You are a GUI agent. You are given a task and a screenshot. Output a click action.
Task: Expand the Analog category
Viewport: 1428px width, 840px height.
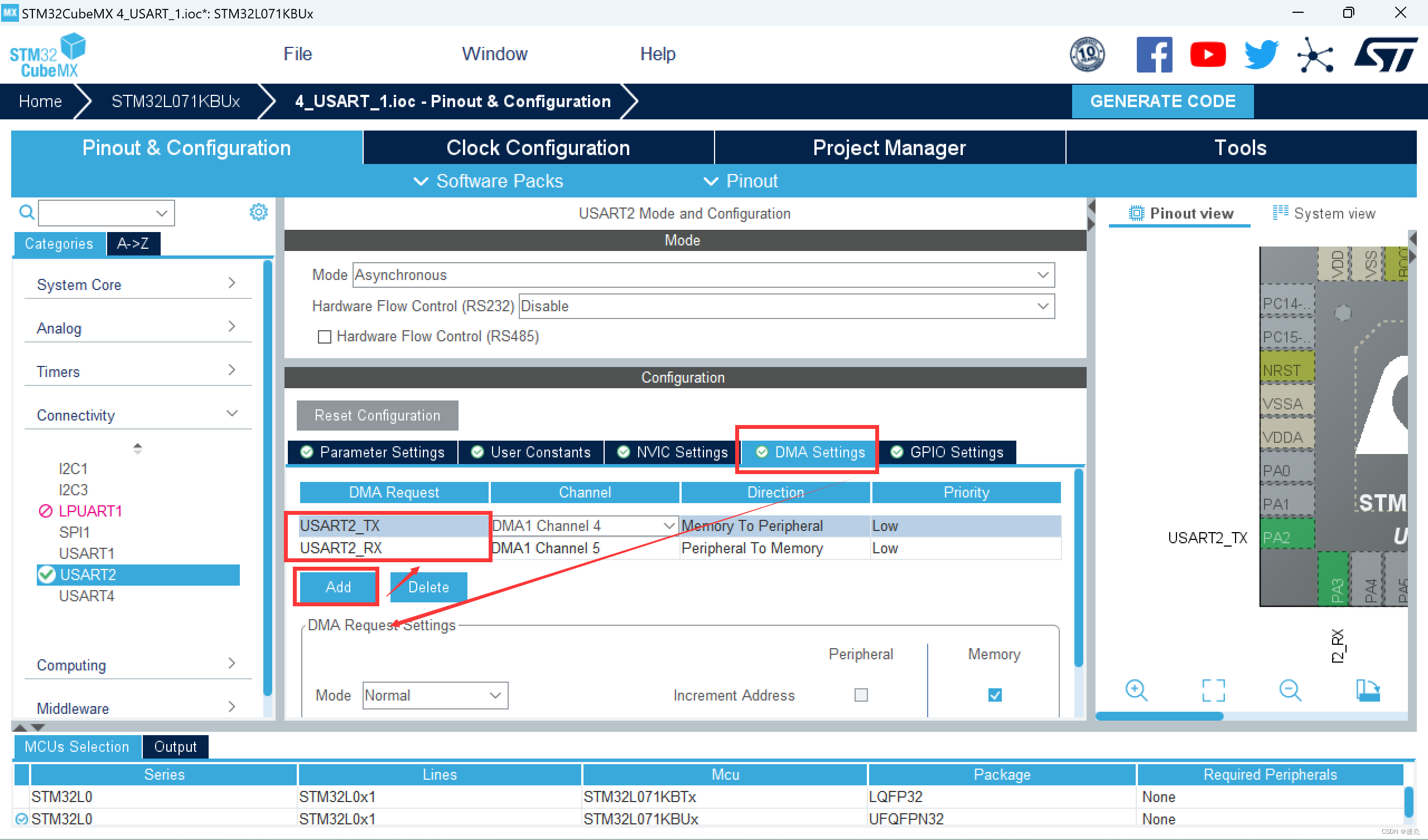pos(138,327)
